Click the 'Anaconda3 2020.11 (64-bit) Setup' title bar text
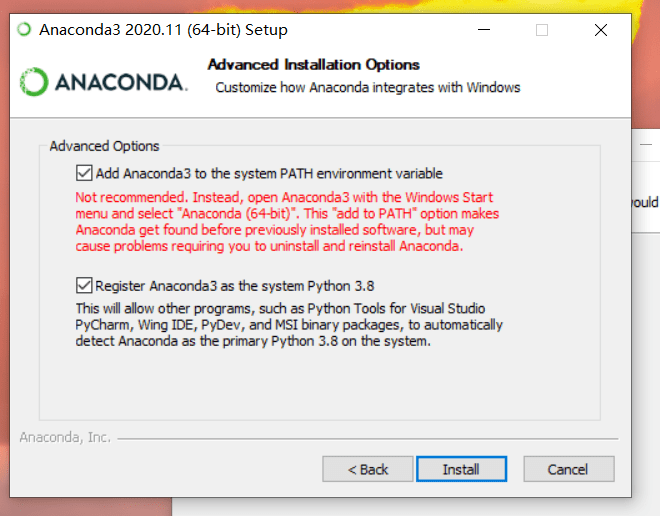This screenshot has width=660, height=516. click(163, 30)
